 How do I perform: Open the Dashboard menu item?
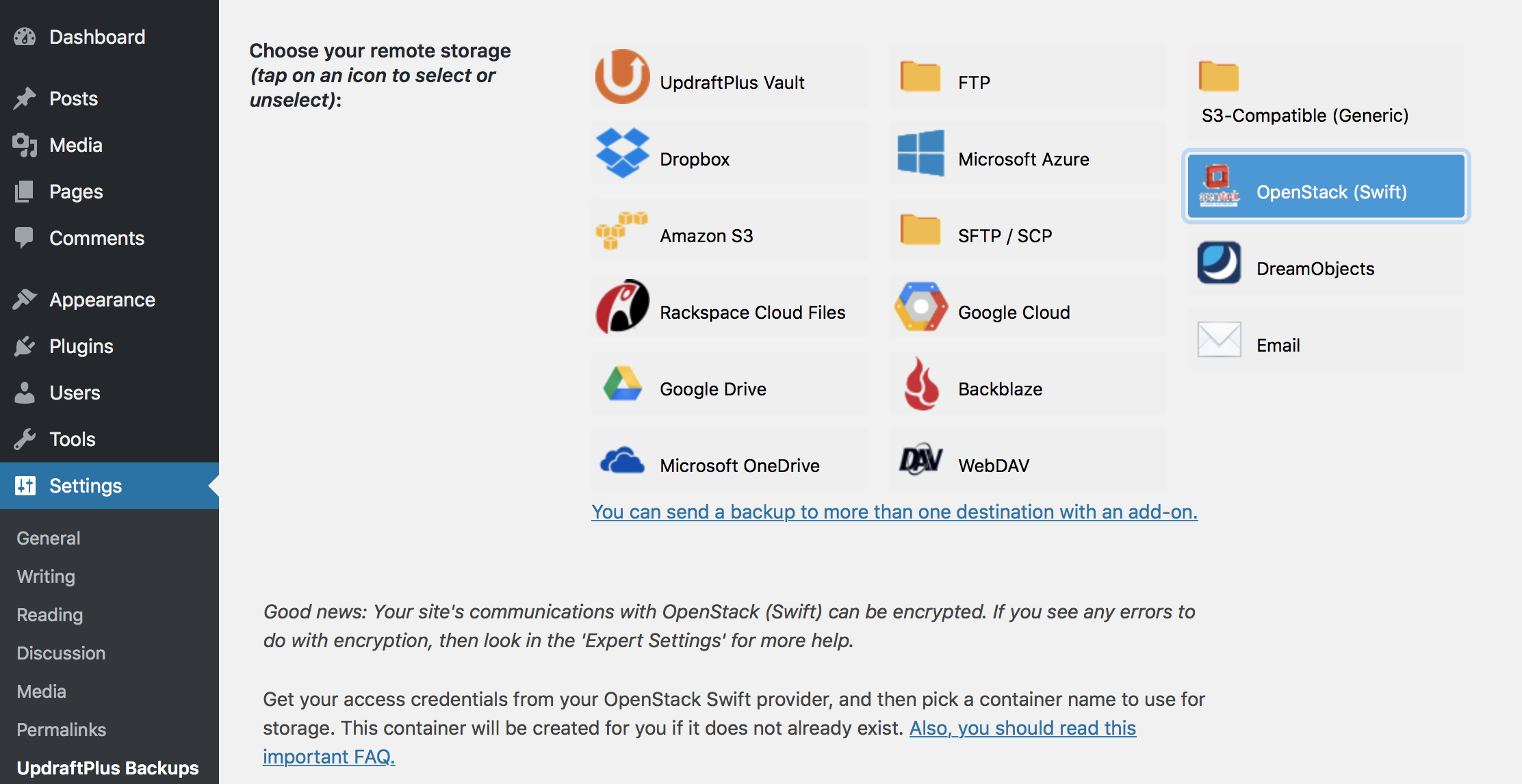pos(109,37)
